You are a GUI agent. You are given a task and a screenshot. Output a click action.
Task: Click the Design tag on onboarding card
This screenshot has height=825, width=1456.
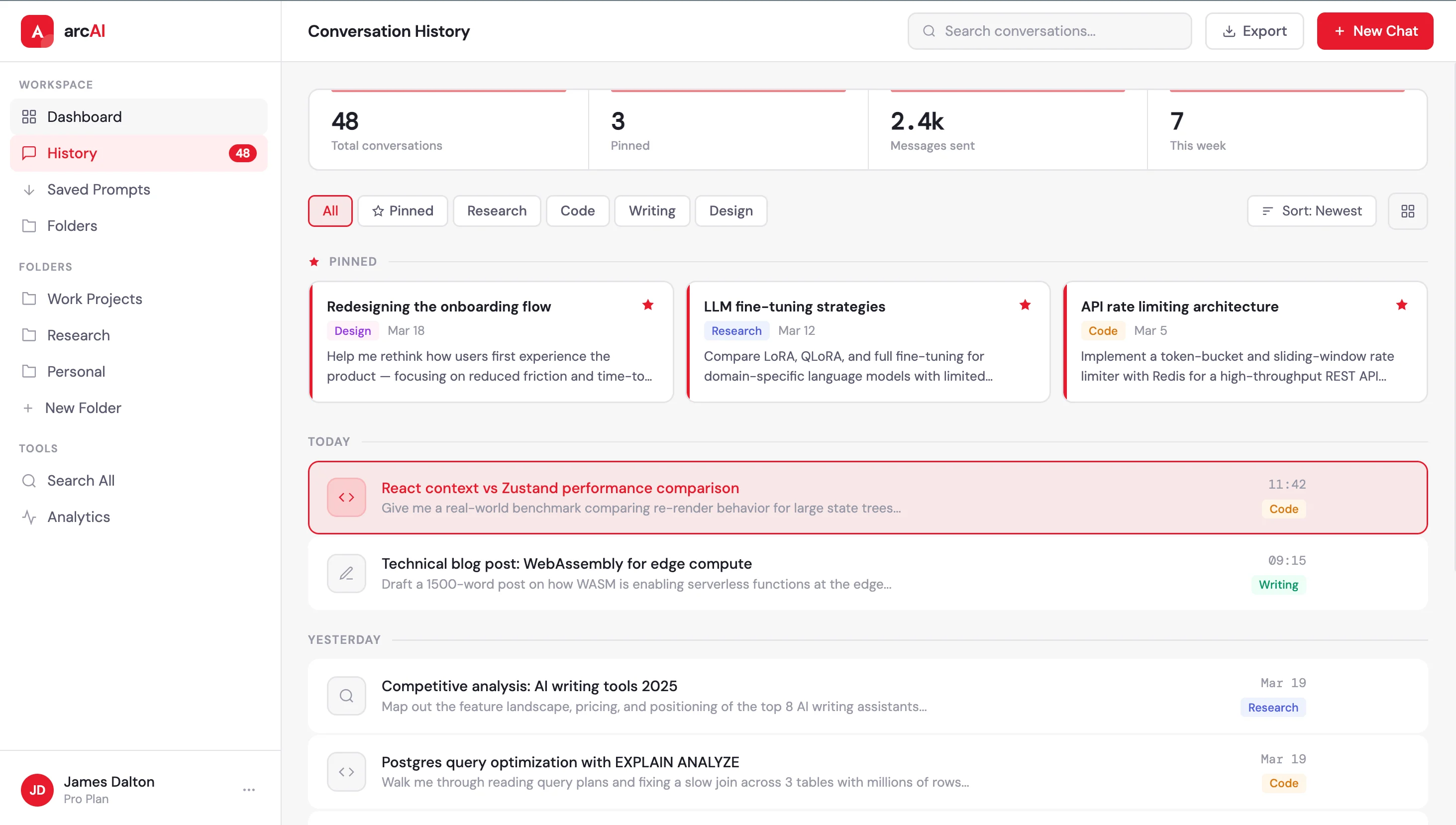[x=352, y=331]
